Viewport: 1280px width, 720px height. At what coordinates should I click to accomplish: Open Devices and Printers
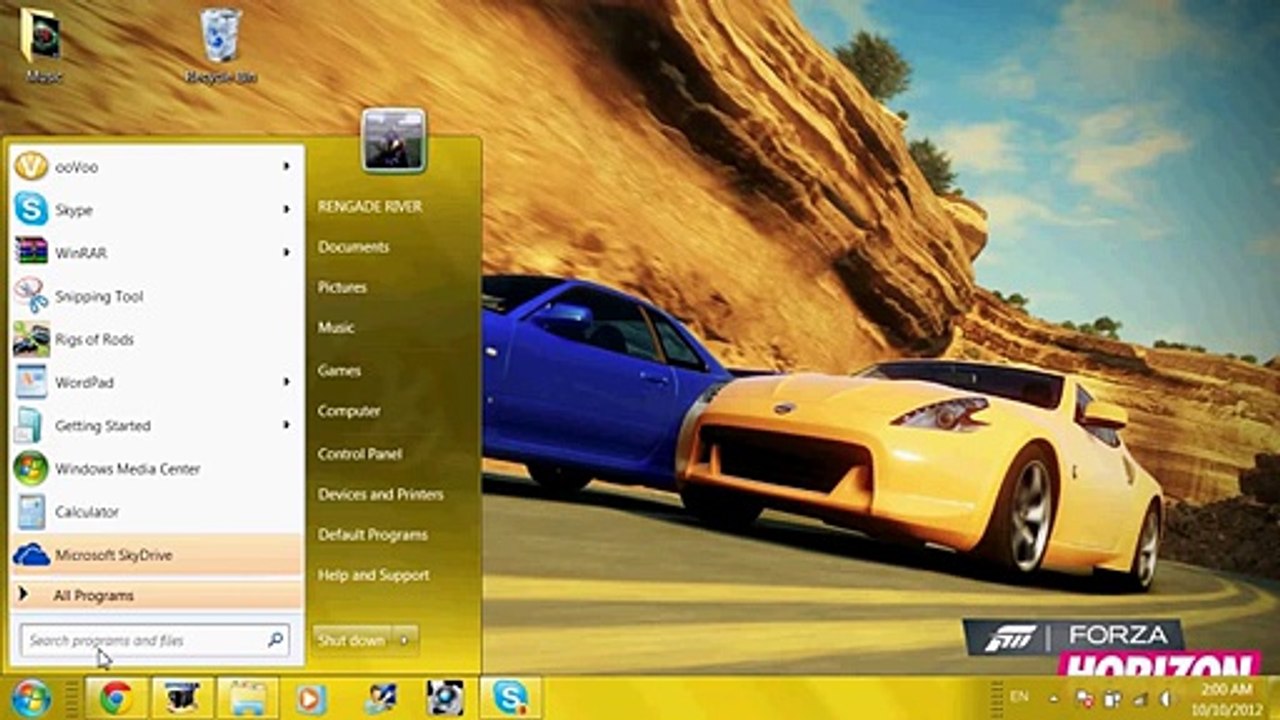(x=380, y=494)
